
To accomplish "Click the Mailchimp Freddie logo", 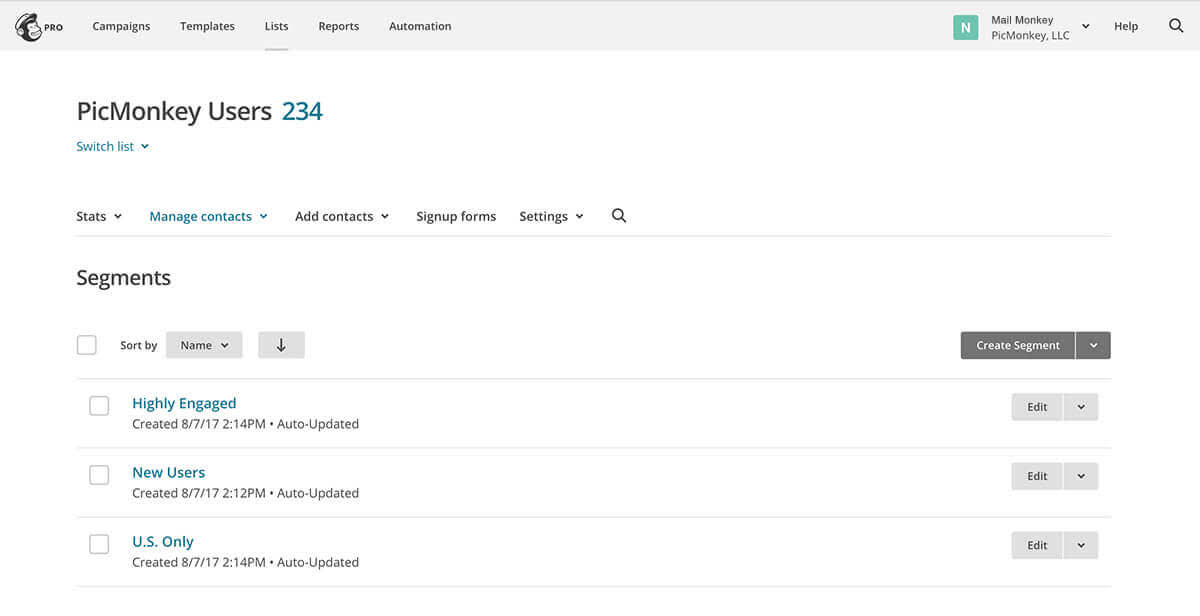I will pos(28,27).
